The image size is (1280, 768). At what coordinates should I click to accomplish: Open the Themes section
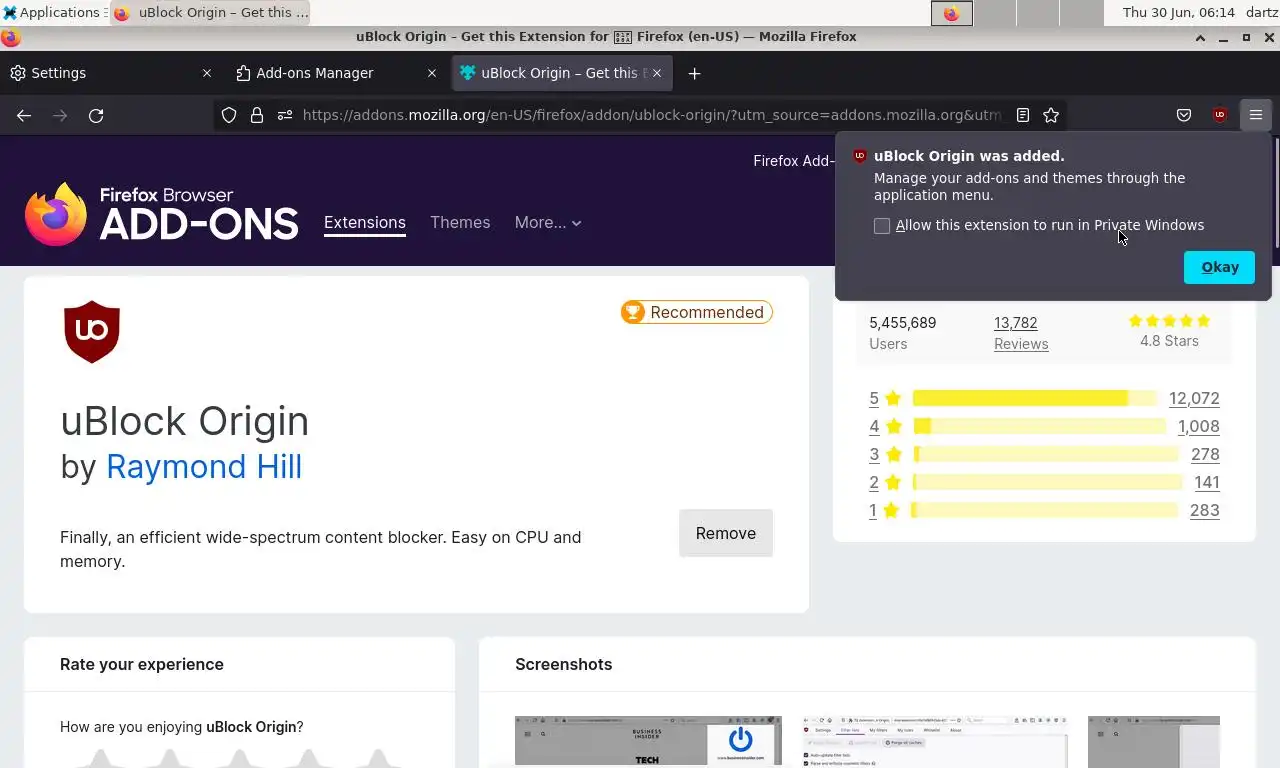click(460, 223)
